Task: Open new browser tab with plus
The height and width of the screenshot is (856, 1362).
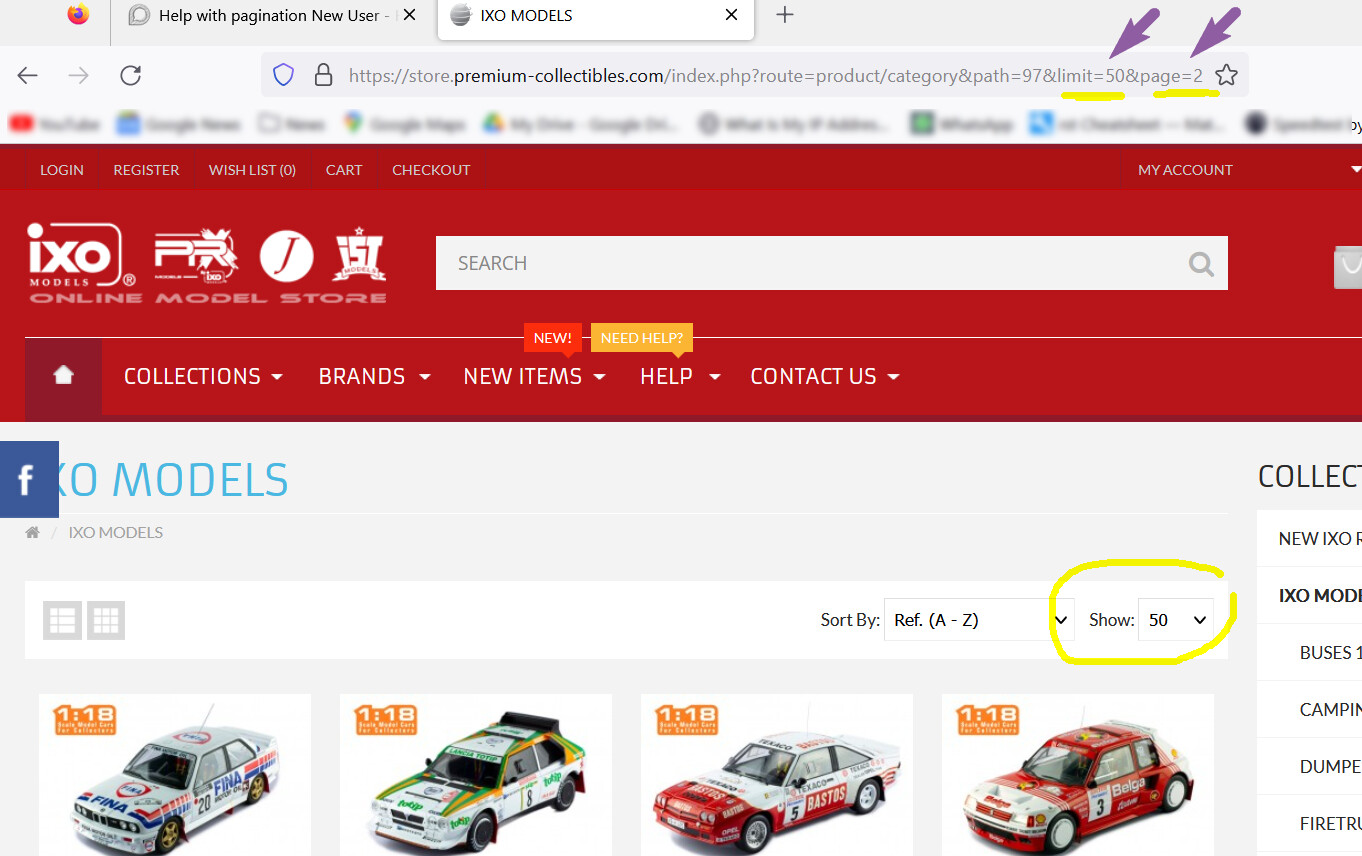Action: click(785, 15)
